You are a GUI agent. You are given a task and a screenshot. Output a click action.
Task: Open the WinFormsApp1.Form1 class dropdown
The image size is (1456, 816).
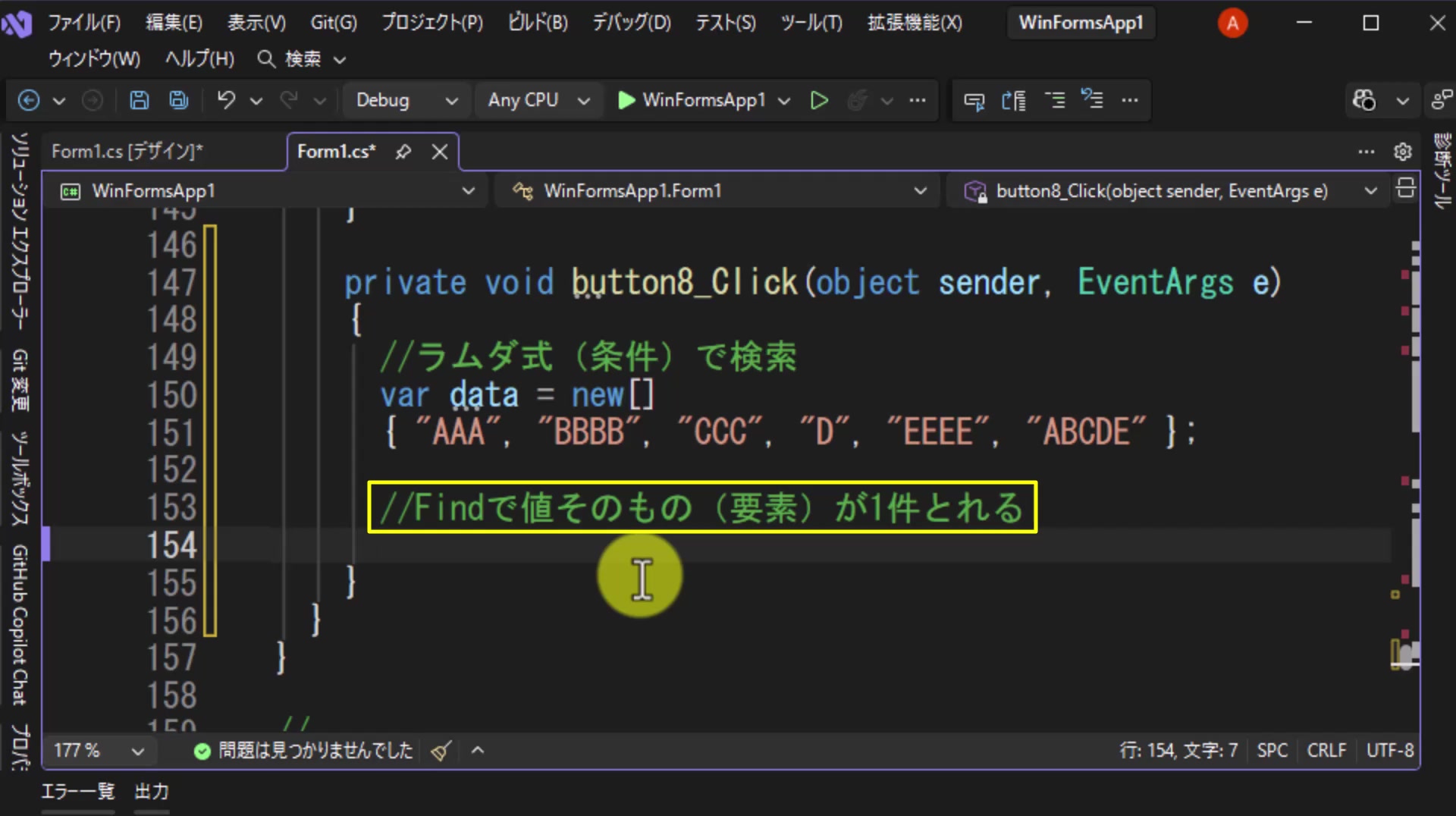[719, 191]
